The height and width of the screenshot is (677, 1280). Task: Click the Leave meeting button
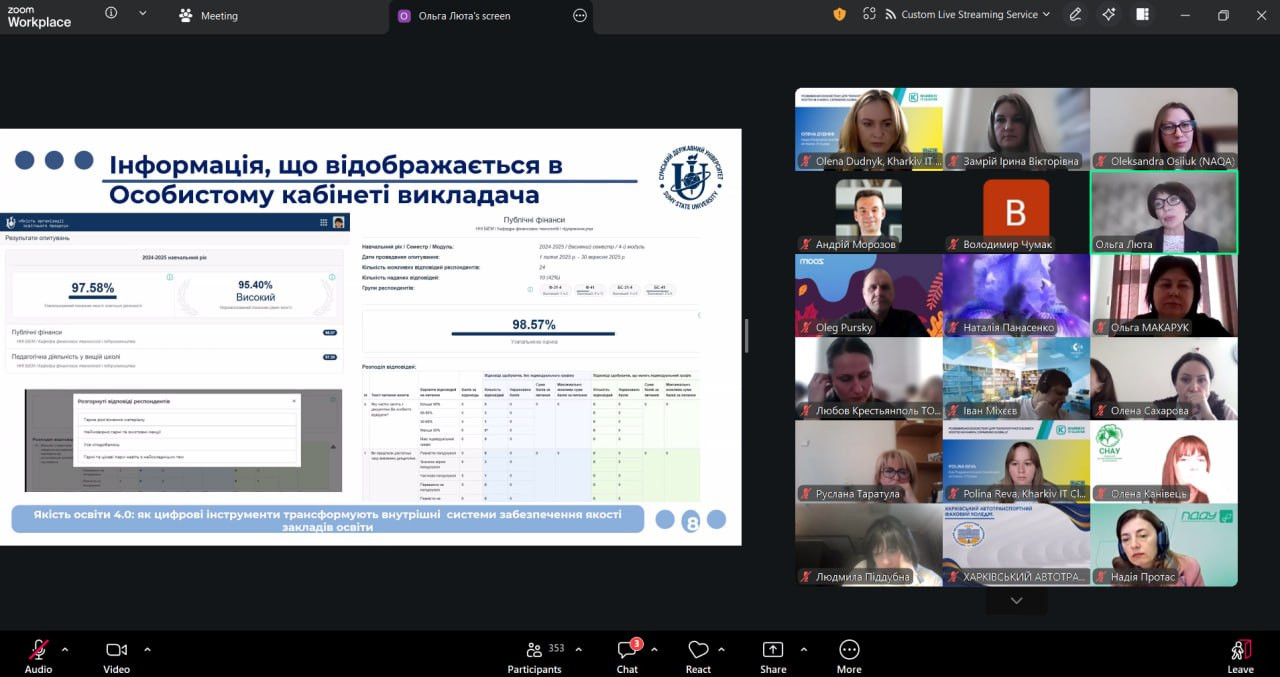point(1241,656)
